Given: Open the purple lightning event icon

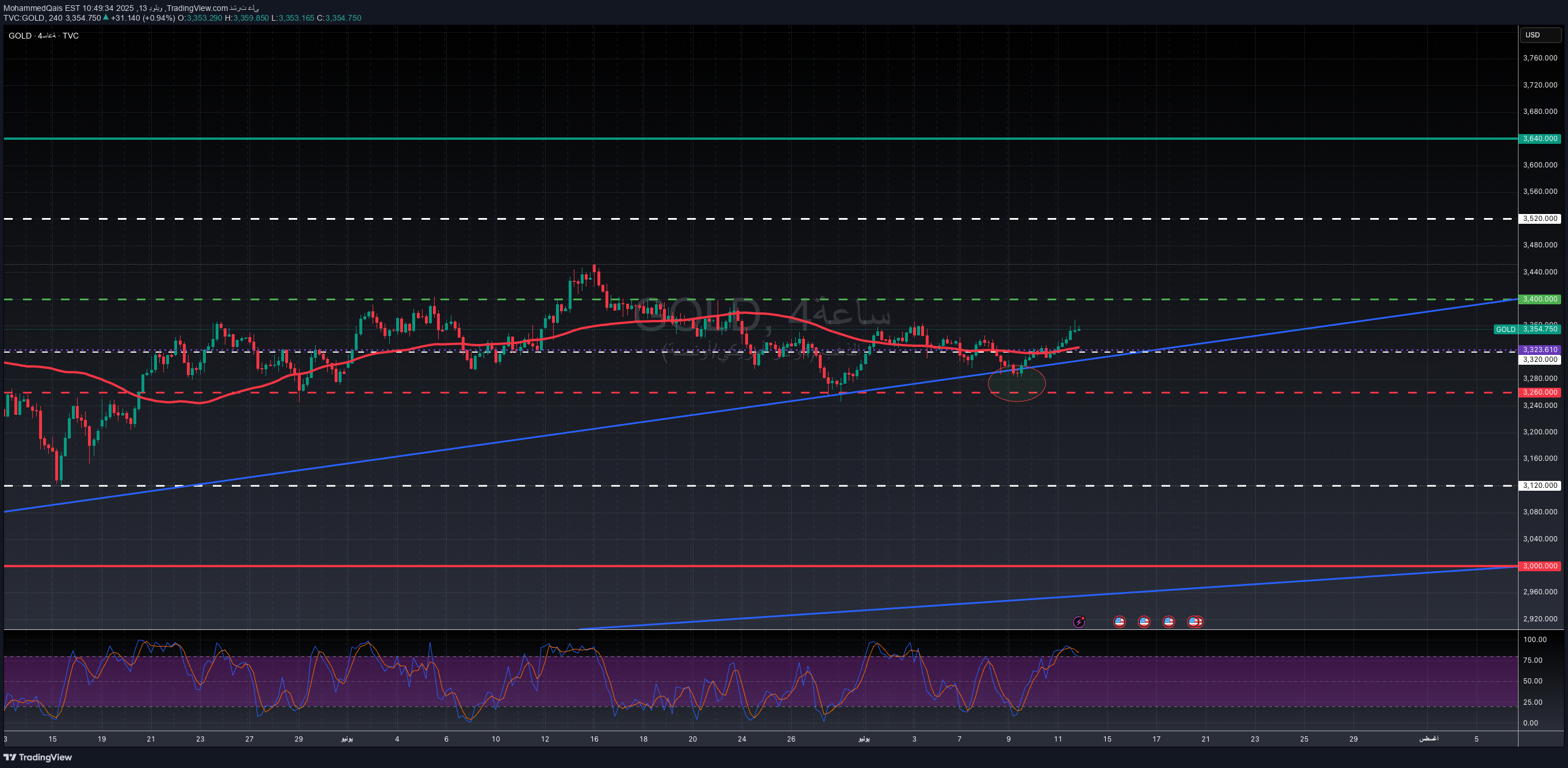Looking at the screenshot, I should click(x=1079, y=622).
